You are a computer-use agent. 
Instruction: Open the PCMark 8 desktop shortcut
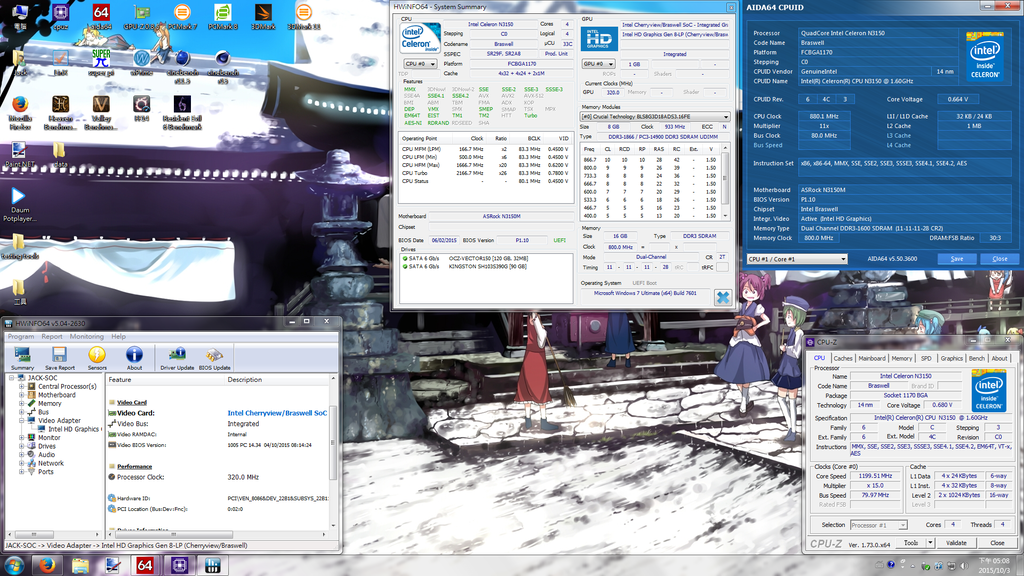click(223, 17)
